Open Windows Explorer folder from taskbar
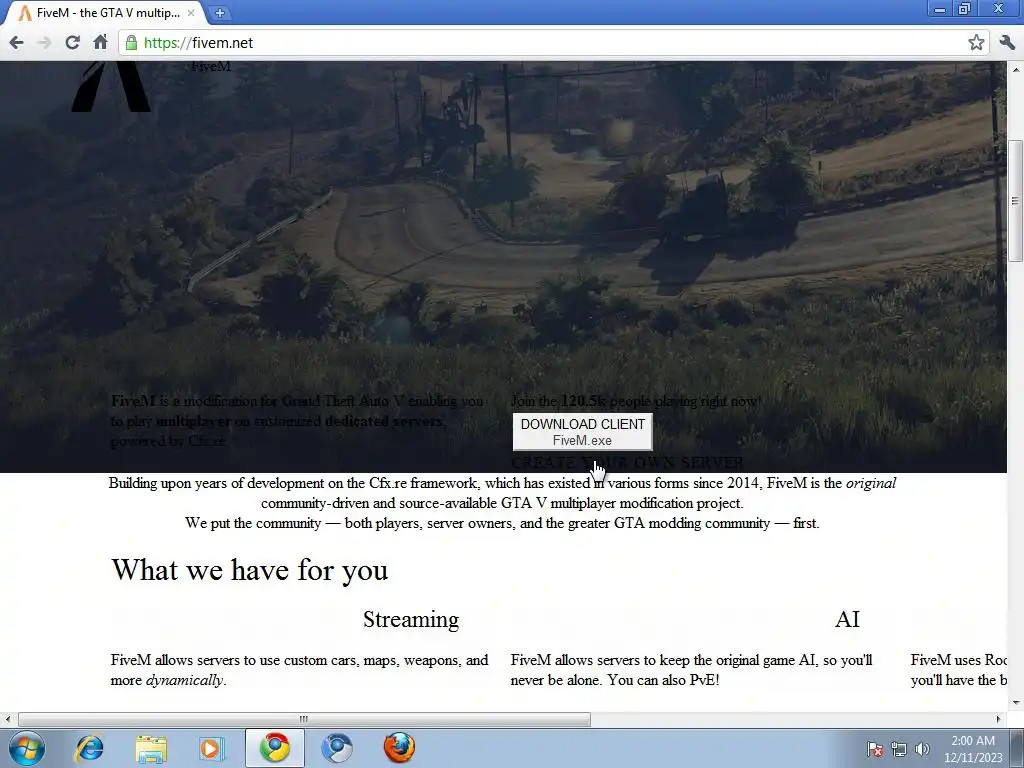The width and height of the screenshot is (1024, 768). click(x=151, y=748)
